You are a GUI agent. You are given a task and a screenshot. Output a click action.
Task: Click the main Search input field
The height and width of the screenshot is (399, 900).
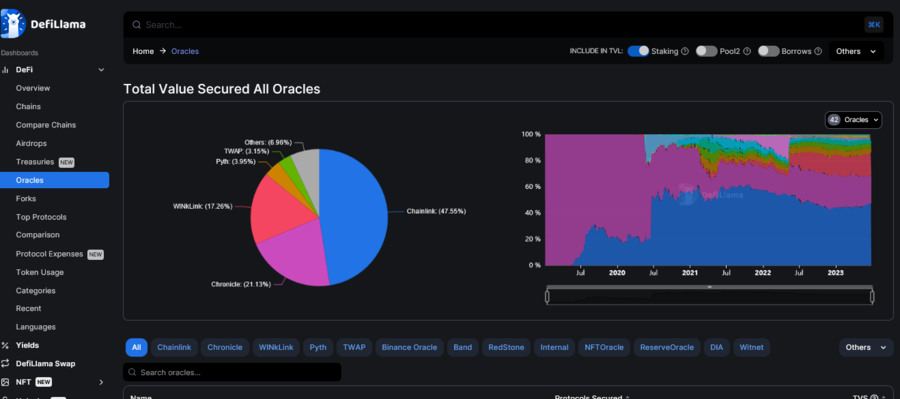click(496, 25)
